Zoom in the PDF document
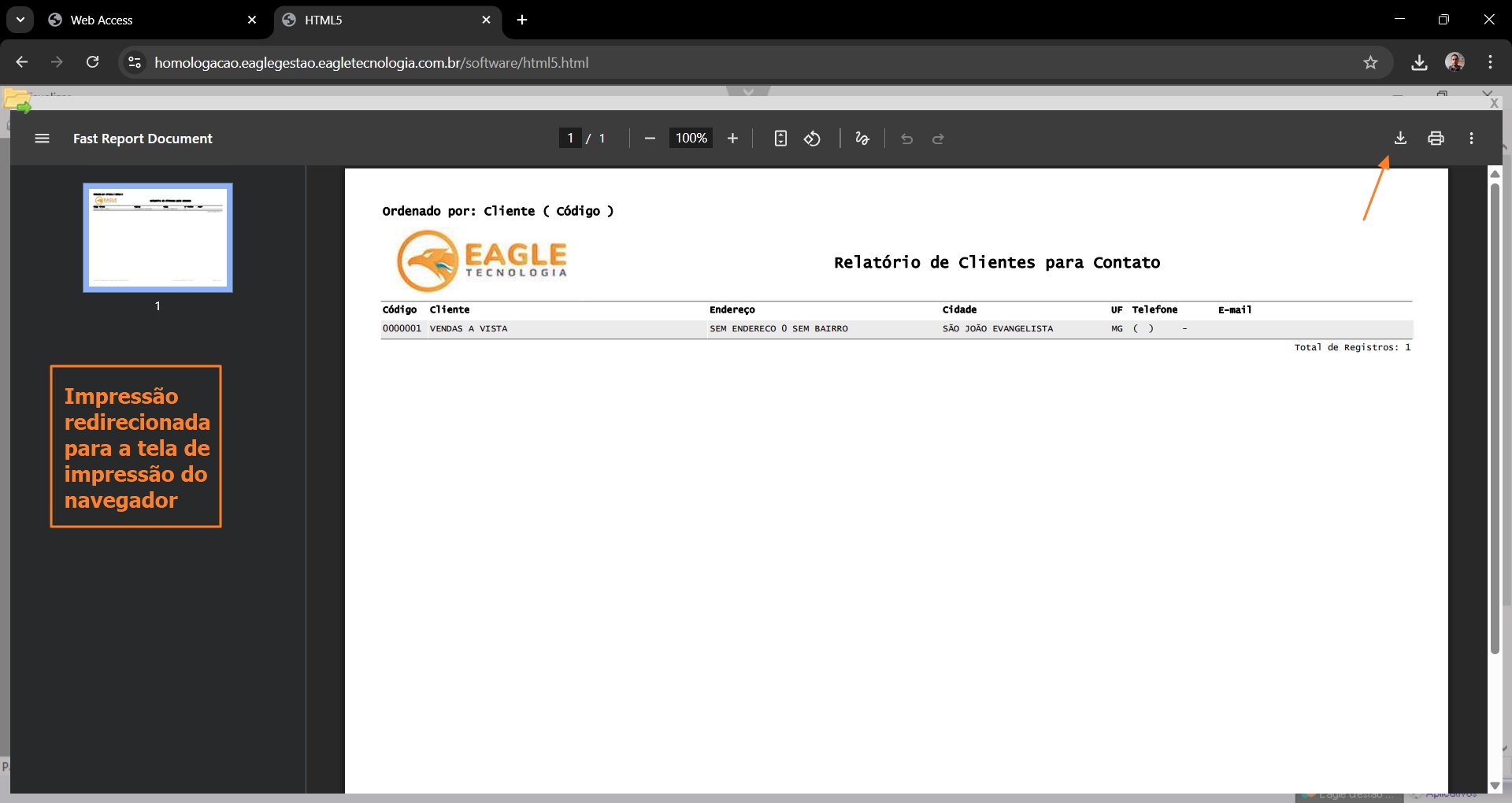The width and height of the screenshot is (1512, 803). pos(732,139)
